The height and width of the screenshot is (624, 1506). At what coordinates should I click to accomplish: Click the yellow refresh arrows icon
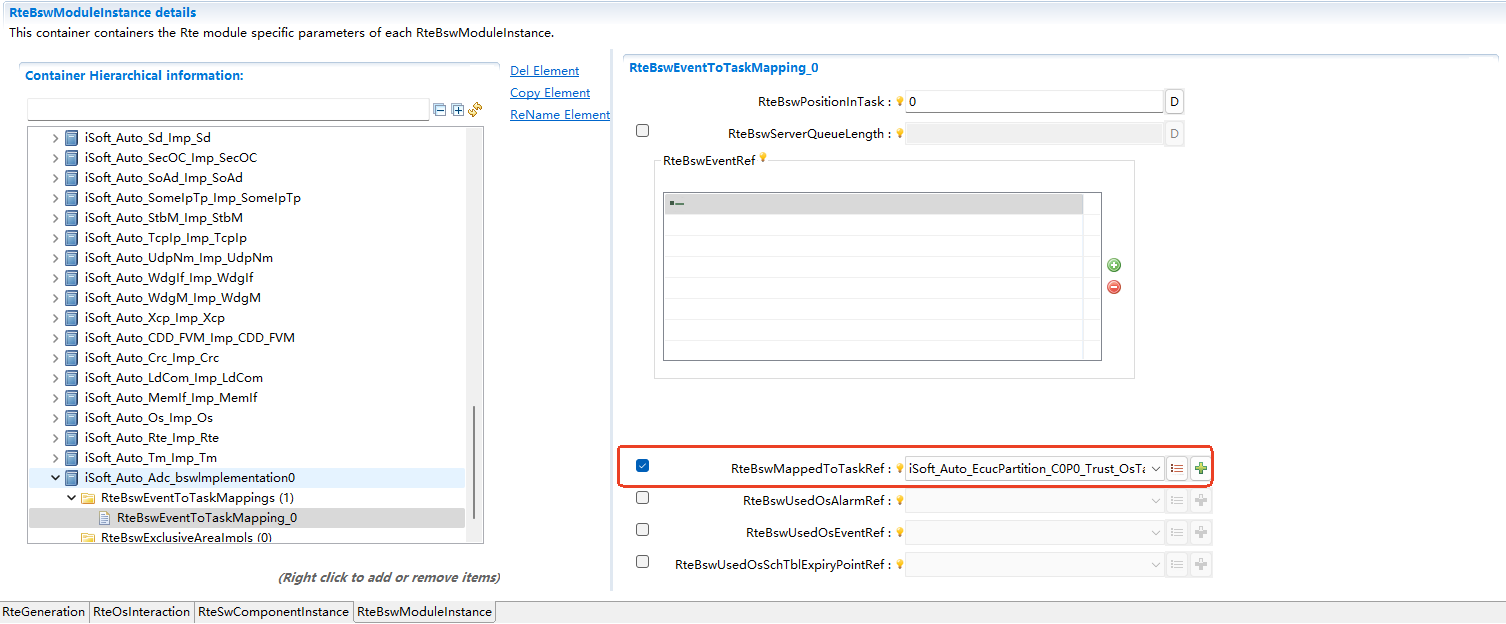pos(475,109)
